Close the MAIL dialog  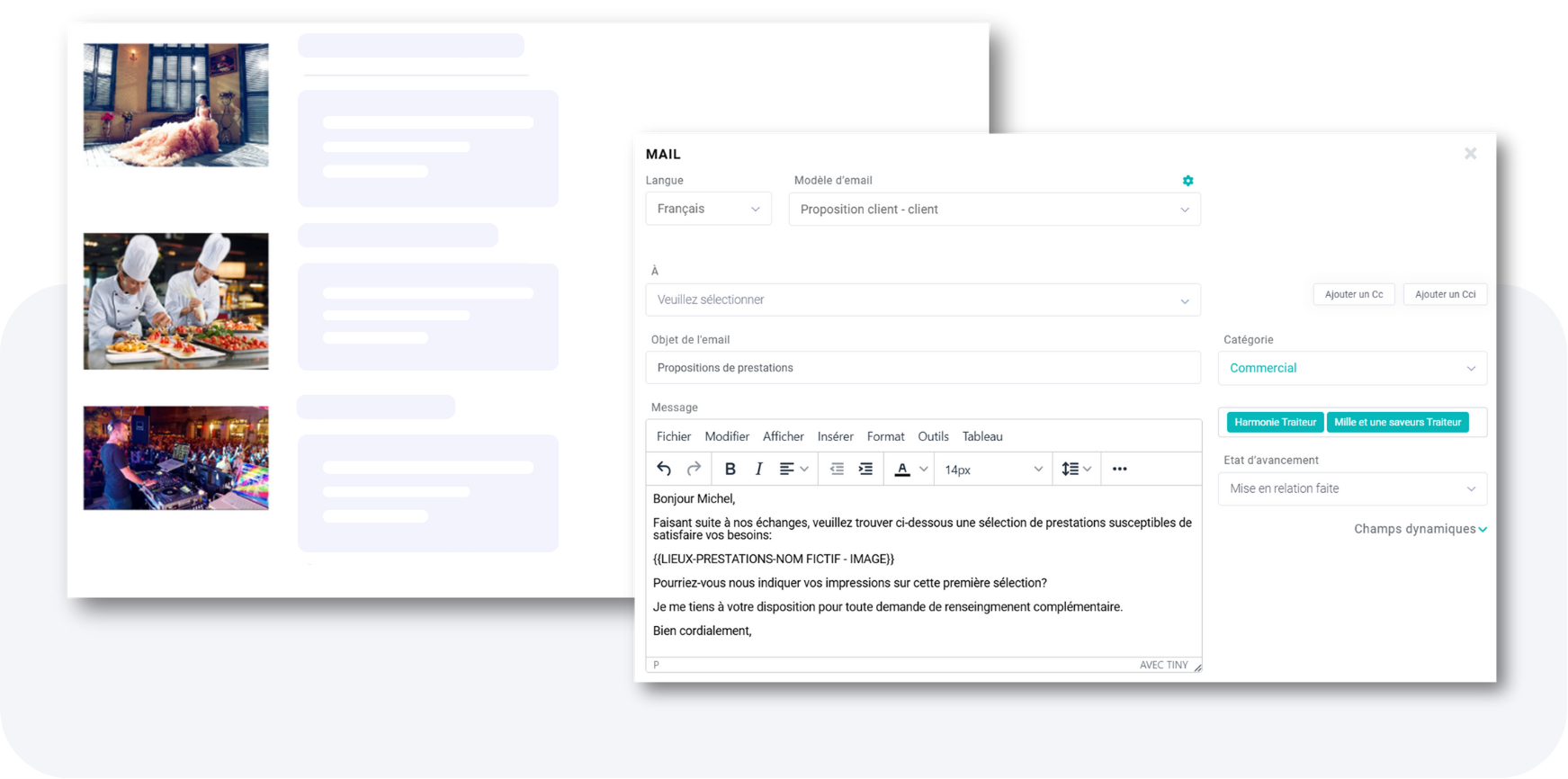click(x=1470, y=154)
